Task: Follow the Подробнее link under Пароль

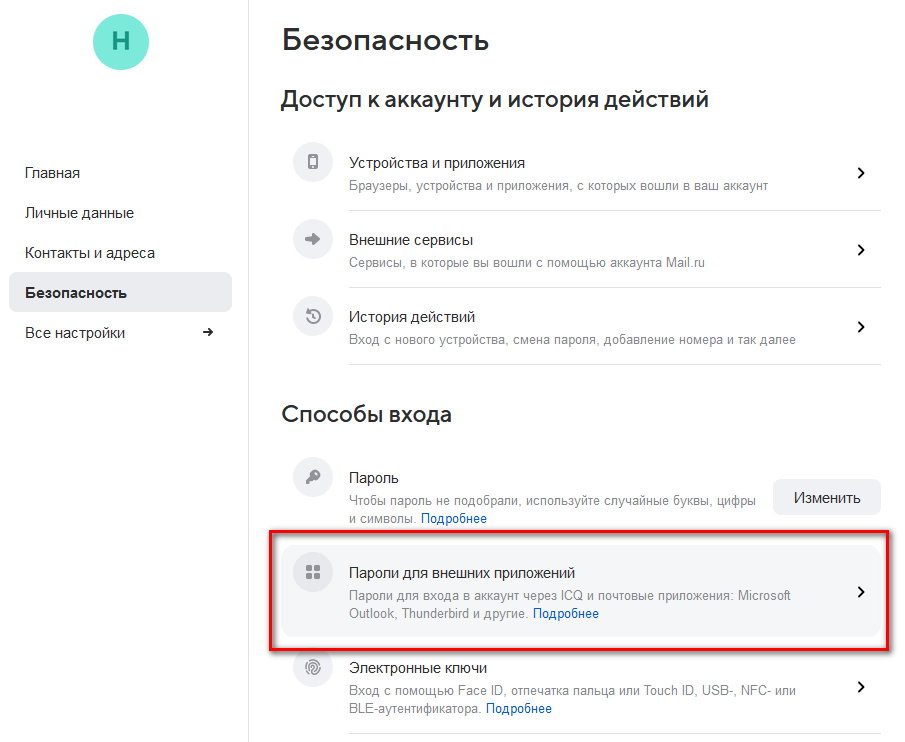Action: tap(454, 519)
